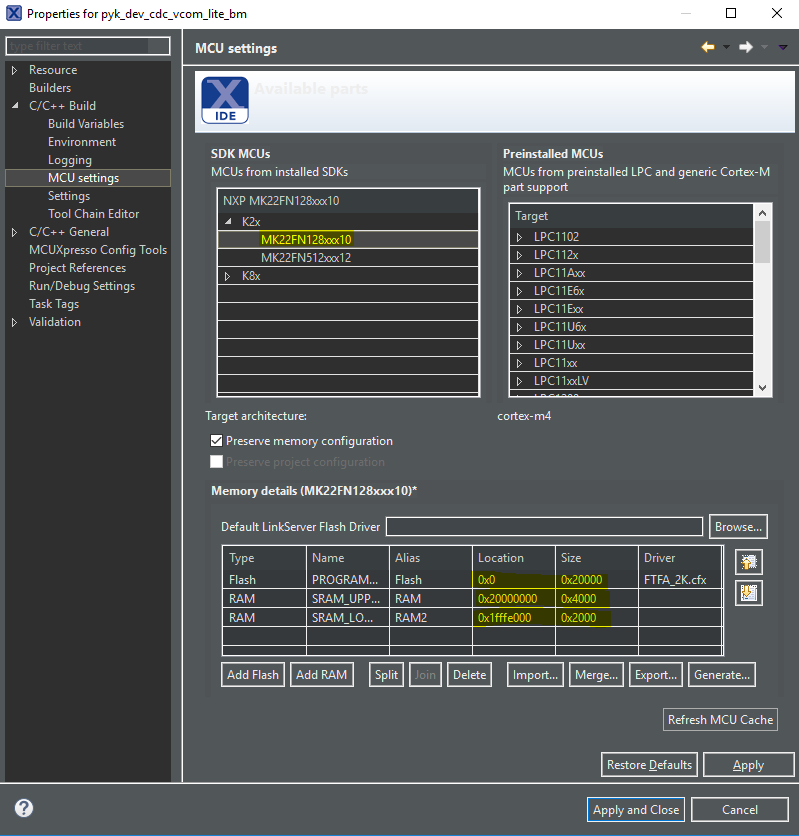
Task: Click the help question mark icon
Action: click(24, 808)
